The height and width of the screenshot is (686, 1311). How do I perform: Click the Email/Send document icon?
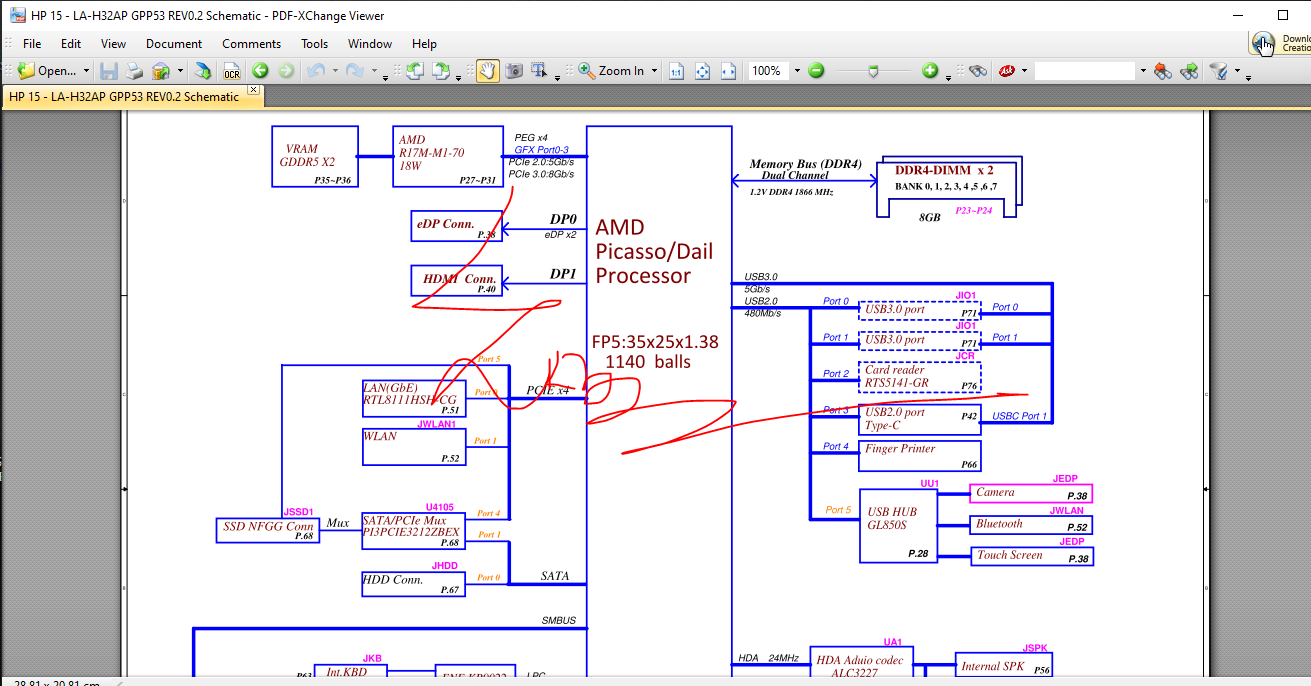[x=203, y=71]
